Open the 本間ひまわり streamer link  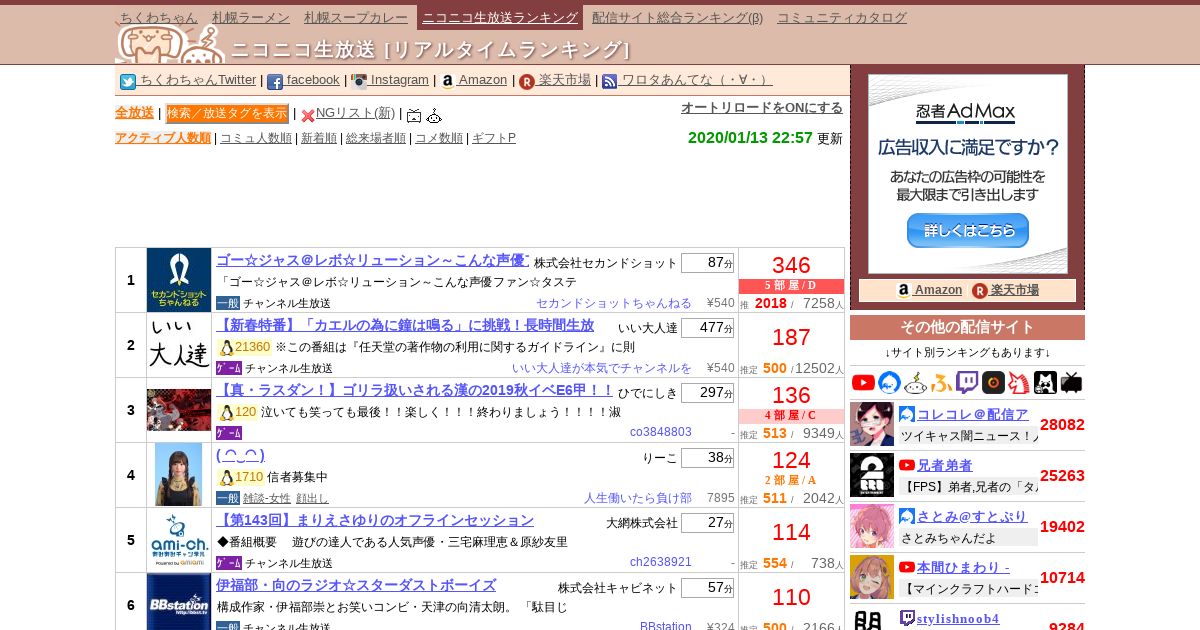tap(964, 567)
